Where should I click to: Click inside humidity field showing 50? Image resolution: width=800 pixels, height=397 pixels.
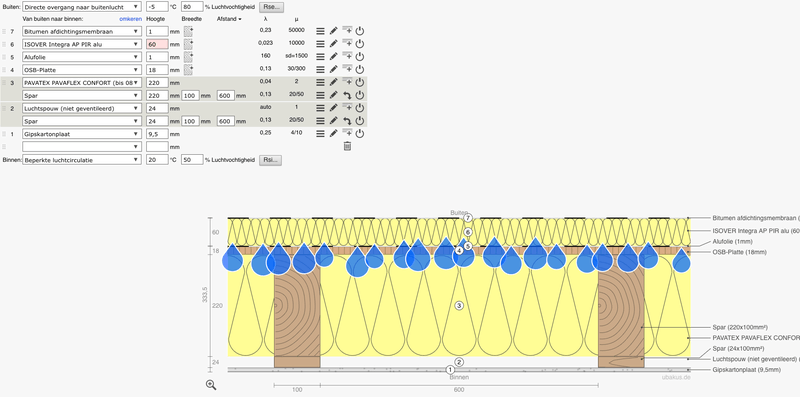tap(192, 160)
